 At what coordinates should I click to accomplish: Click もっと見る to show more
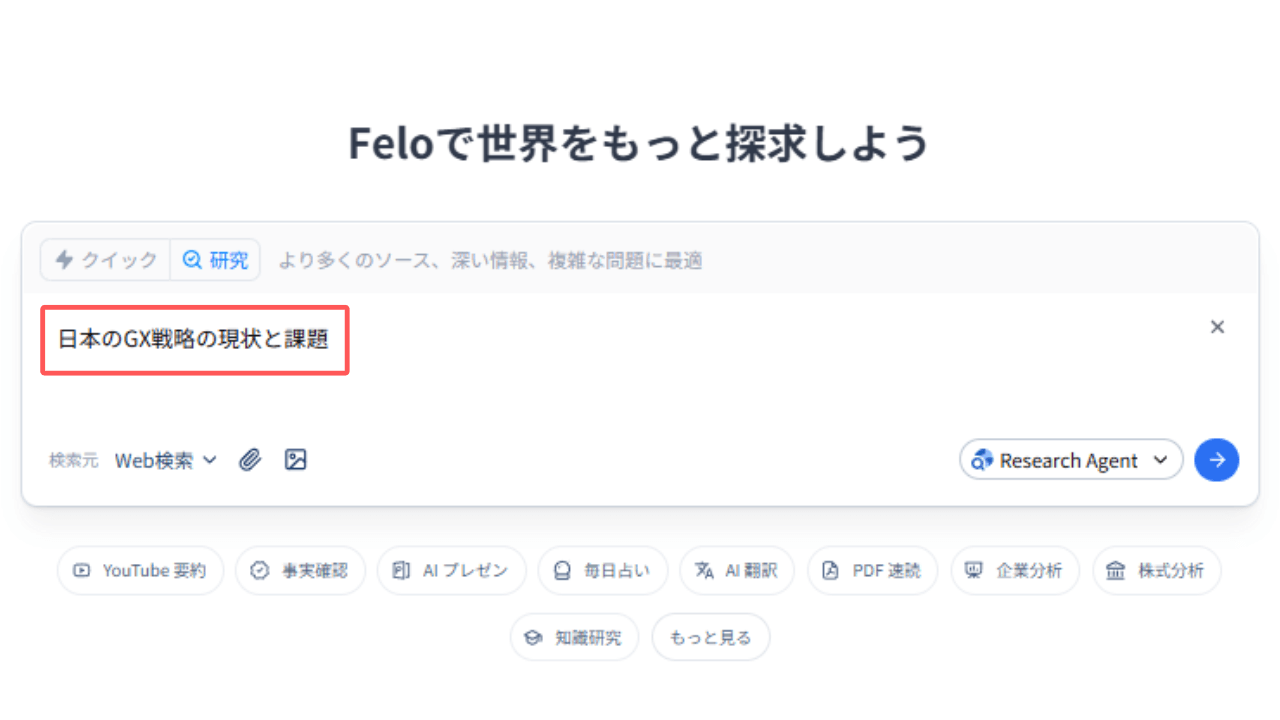coord(711,637)
